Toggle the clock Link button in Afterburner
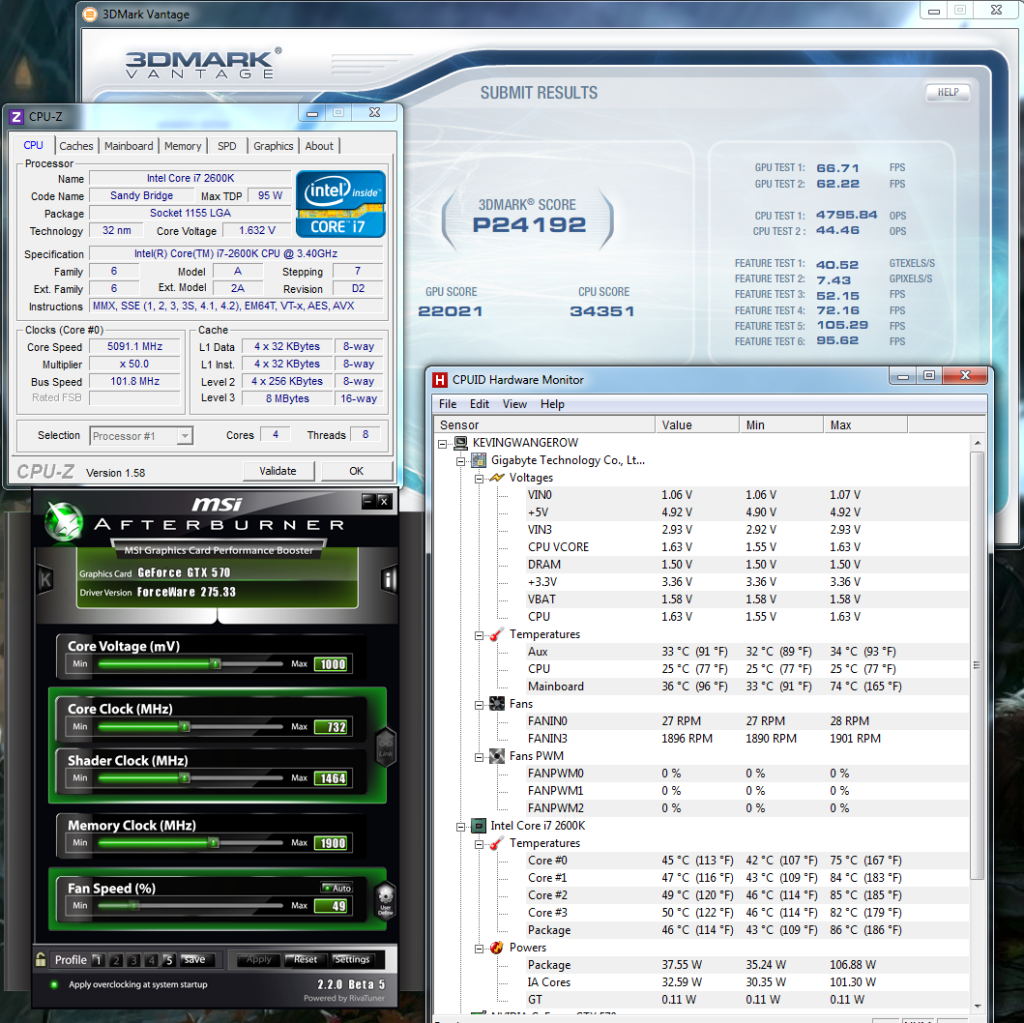Viewport: 1024px width, 1023px height. 386,749
